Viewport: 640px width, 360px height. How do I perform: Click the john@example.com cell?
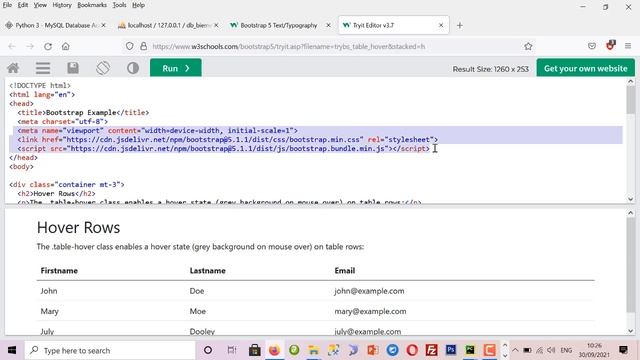369,291
